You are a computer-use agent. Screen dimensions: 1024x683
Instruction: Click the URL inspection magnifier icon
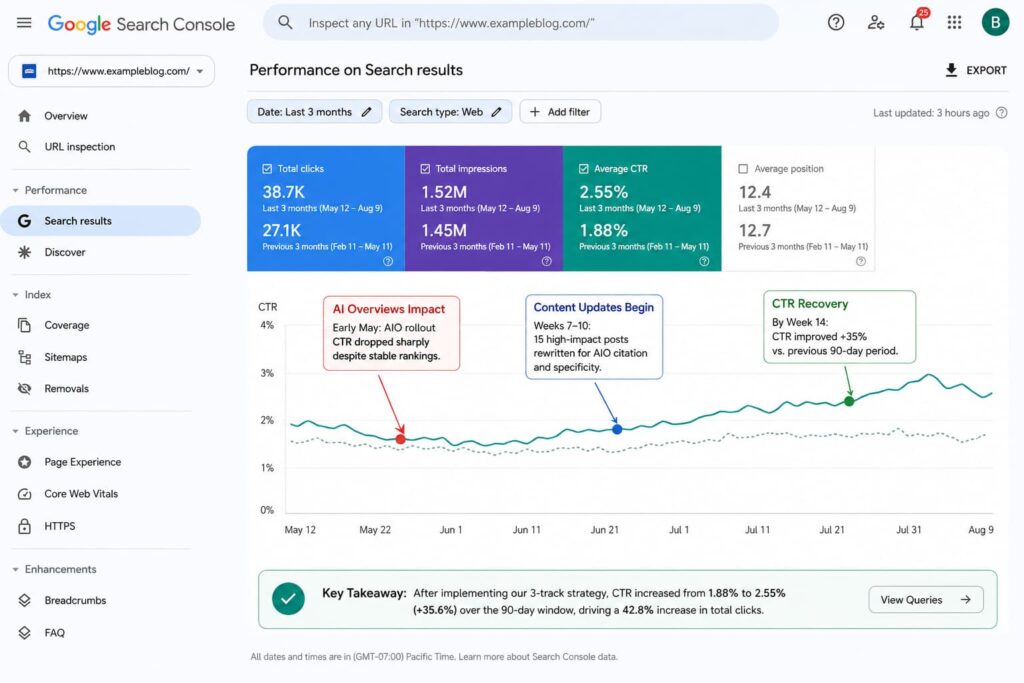(24, 146)
